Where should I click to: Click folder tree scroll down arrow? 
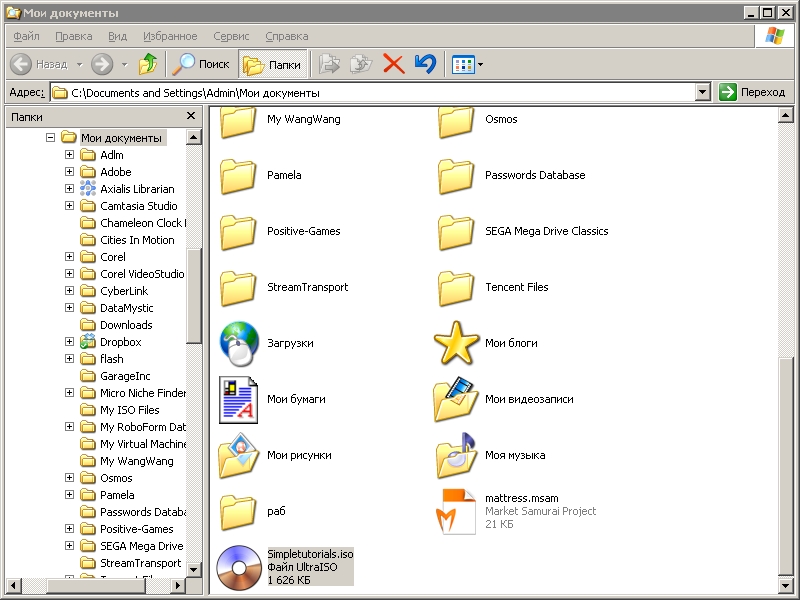(x=194, y=569)
